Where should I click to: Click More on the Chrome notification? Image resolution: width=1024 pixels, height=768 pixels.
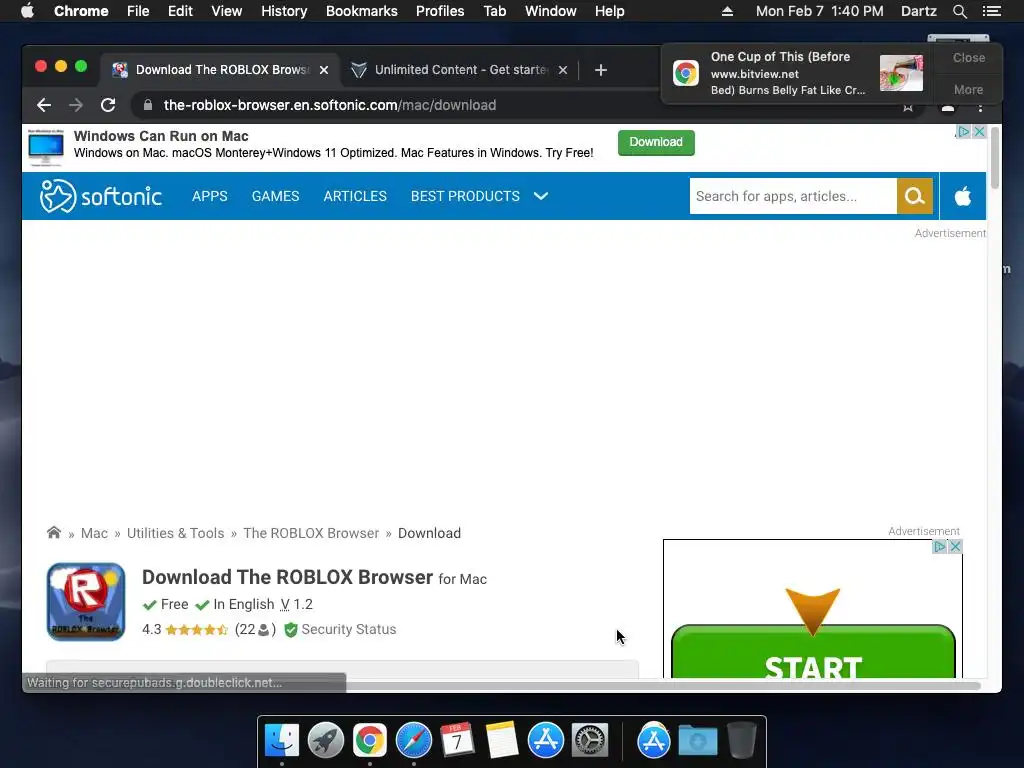(968, 89)
